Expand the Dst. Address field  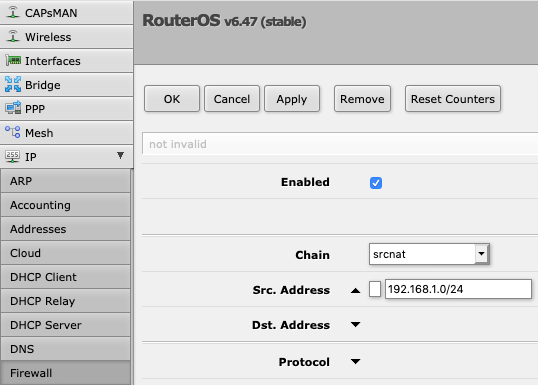[355, 324]
